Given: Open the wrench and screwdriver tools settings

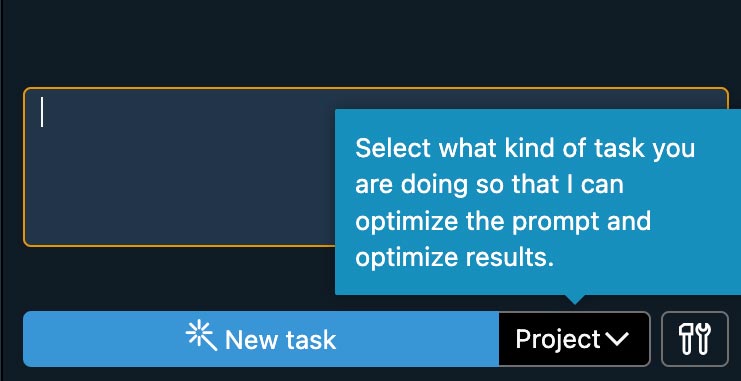Looking at the screenshot, I should pyautogui.click(x=694, y=339).
